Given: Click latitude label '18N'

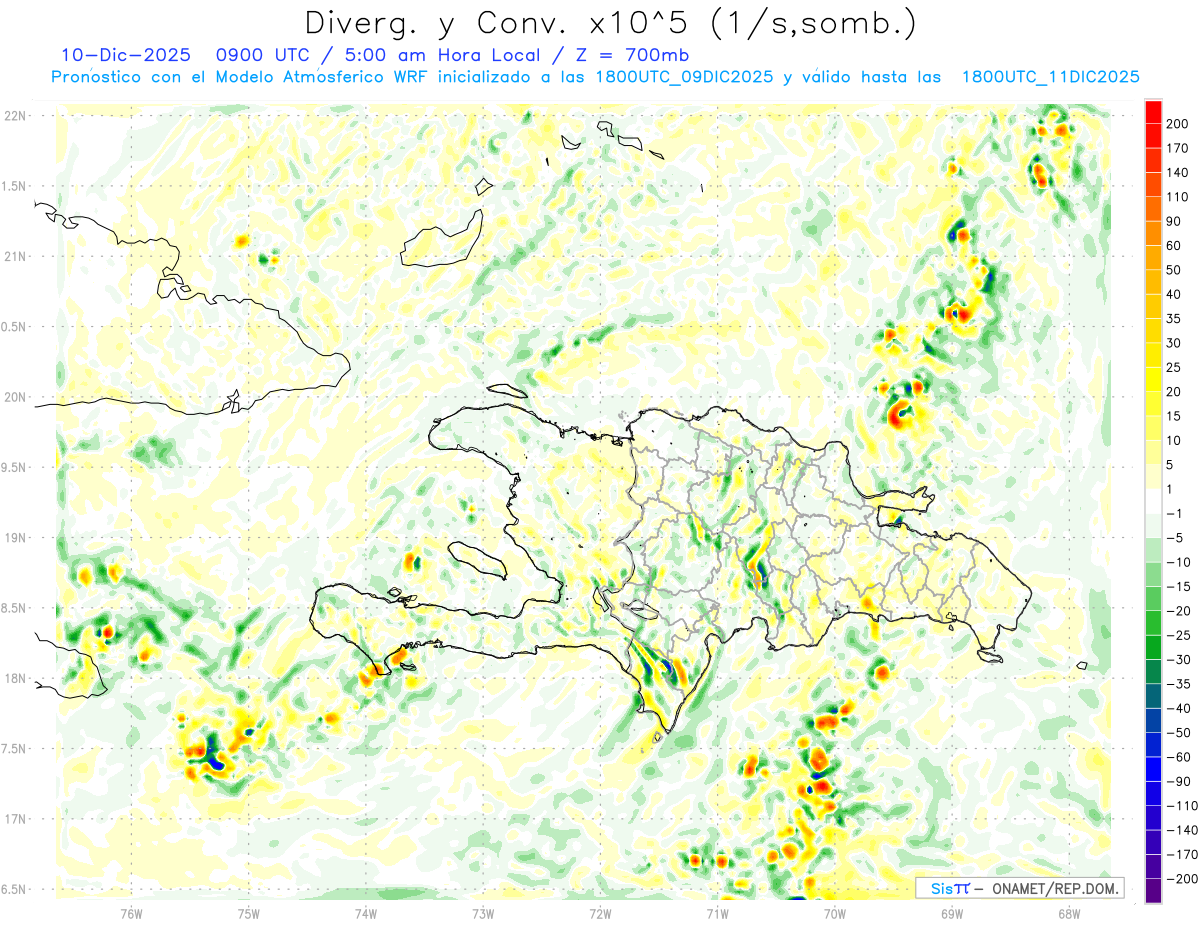Looking at the screenshot, I should [x=15, y=678].
